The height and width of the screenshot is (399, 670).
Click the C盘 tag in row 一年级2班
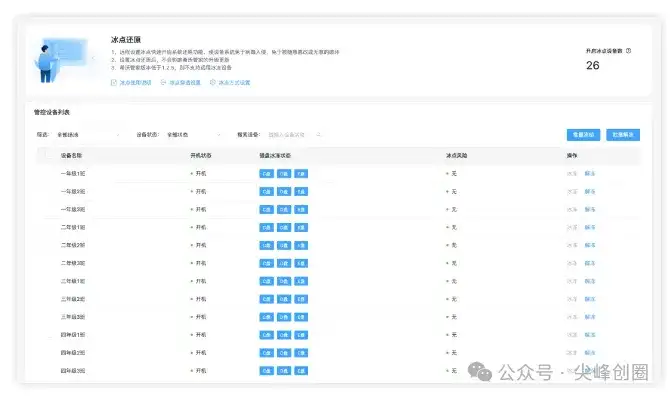(267, 191)
